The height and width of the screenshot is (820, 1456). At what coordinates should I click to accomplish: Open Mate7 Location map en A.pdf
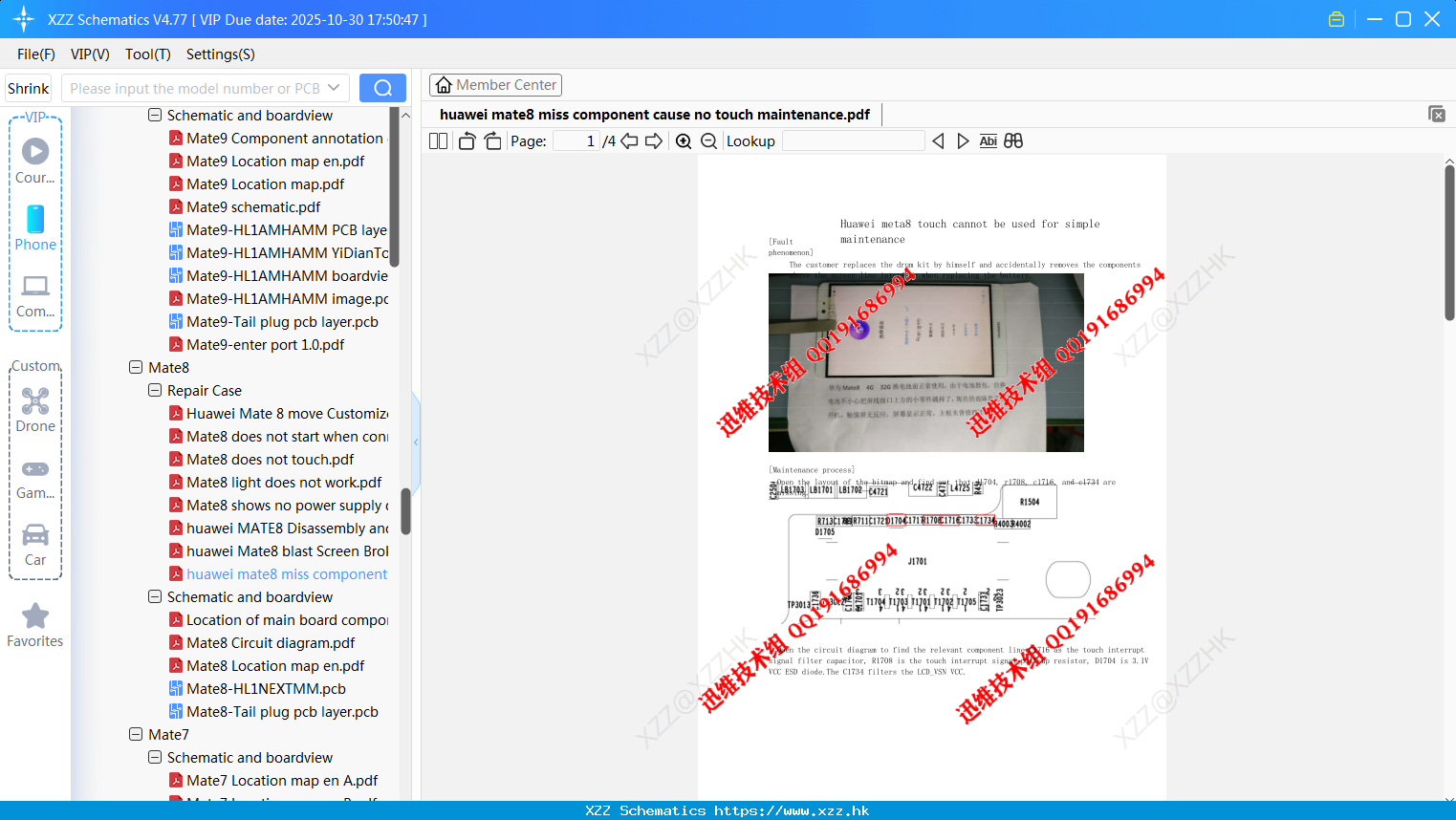[x=282, y=780]
